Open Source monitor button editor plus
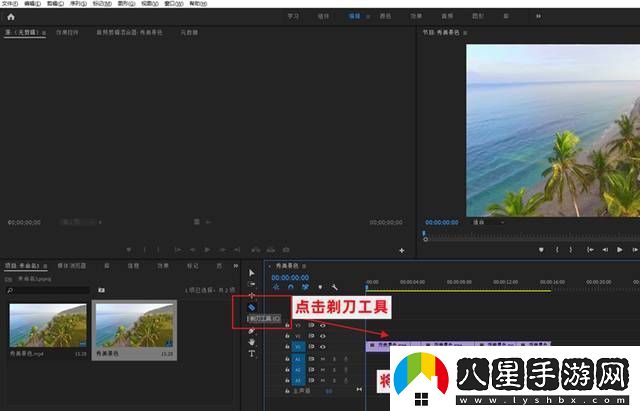 402,250
